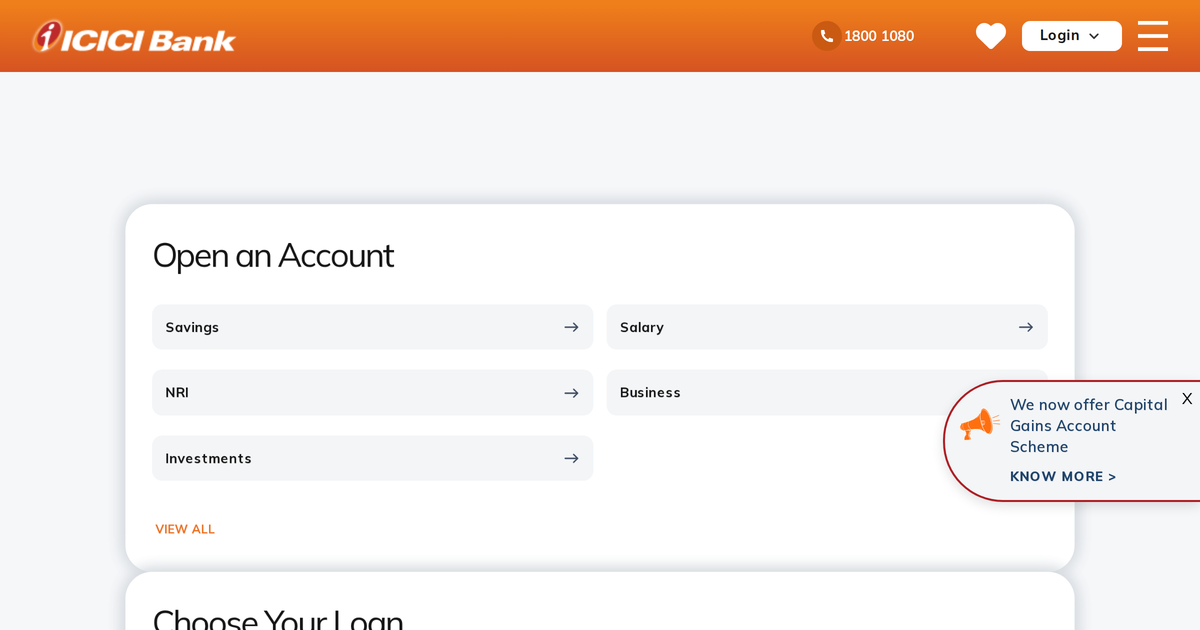Screen dimensions: 1200x630
Task: Click the megaphone icon in the popup
Action: (978, 425)
